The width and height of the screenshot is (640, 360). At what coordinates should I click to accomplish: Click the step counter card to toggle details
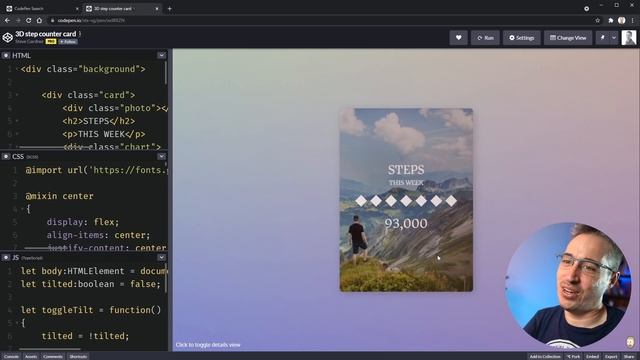[x=406, y=200]
